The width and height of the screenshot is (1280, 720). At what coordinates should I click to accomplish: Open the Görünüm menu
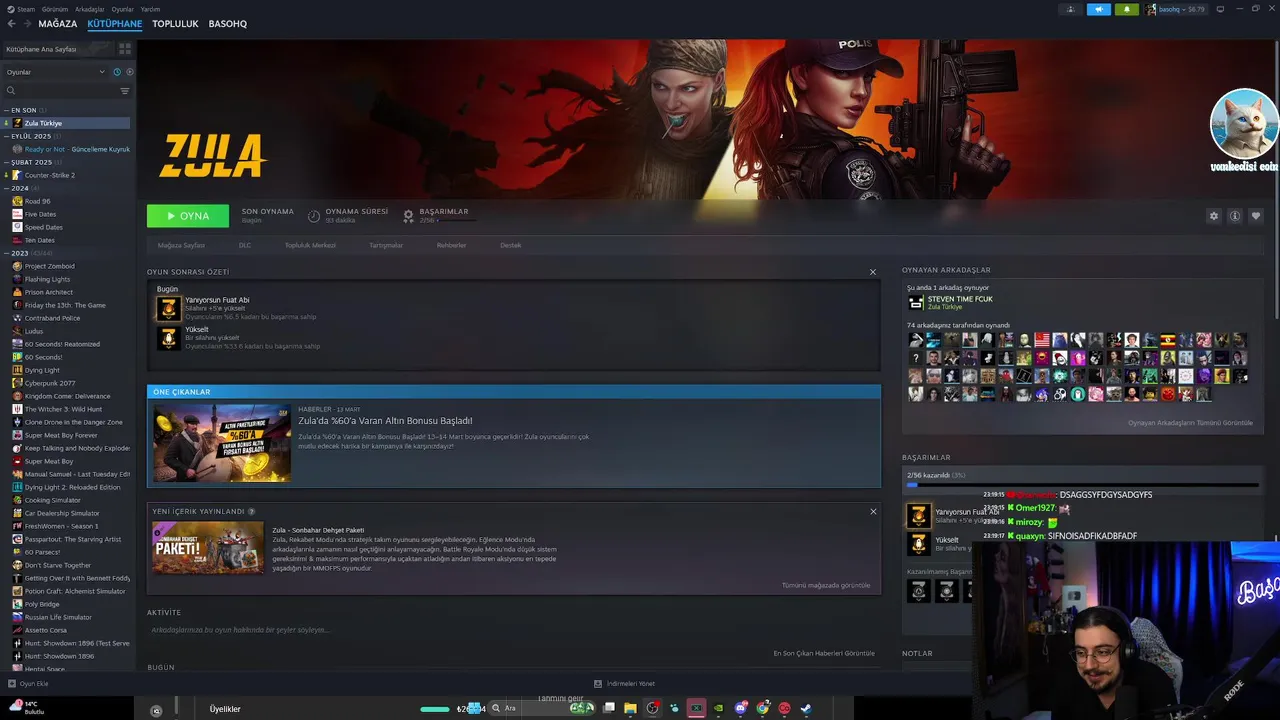coord(55,9)
